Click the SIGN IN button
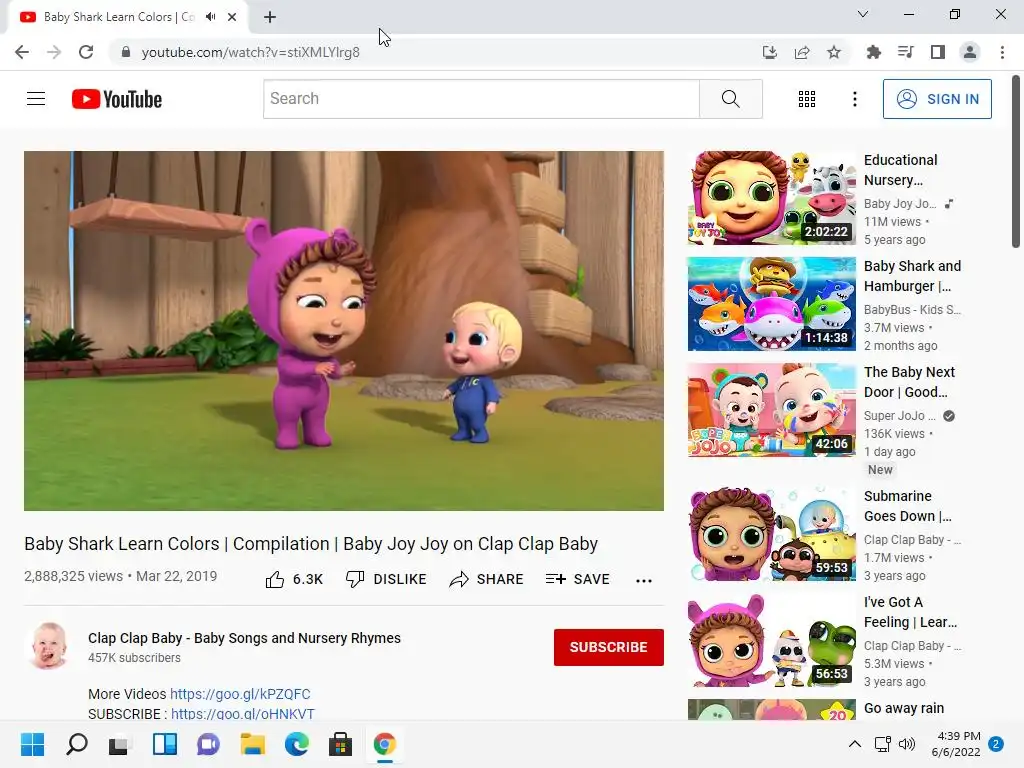 (x=937, y=99)
